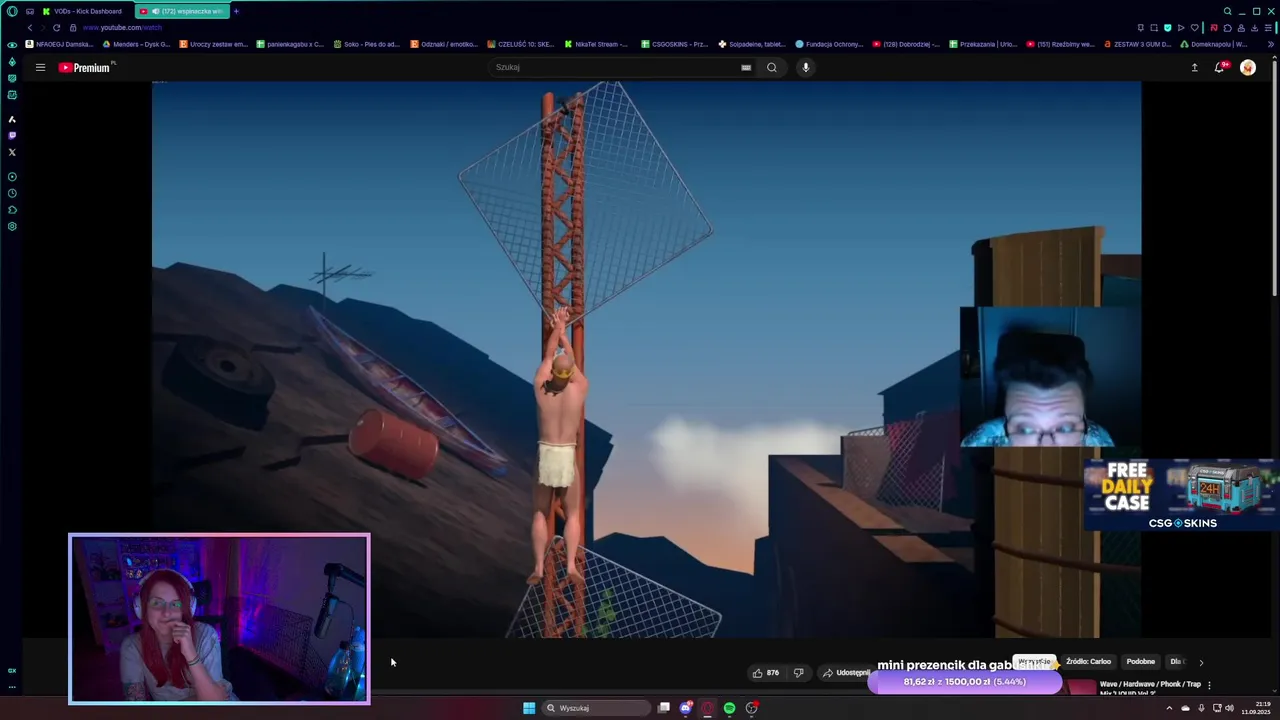Screen dimensions: 1280x720
Task: Open the sidebar history clock icon
Action: [12, 193]
